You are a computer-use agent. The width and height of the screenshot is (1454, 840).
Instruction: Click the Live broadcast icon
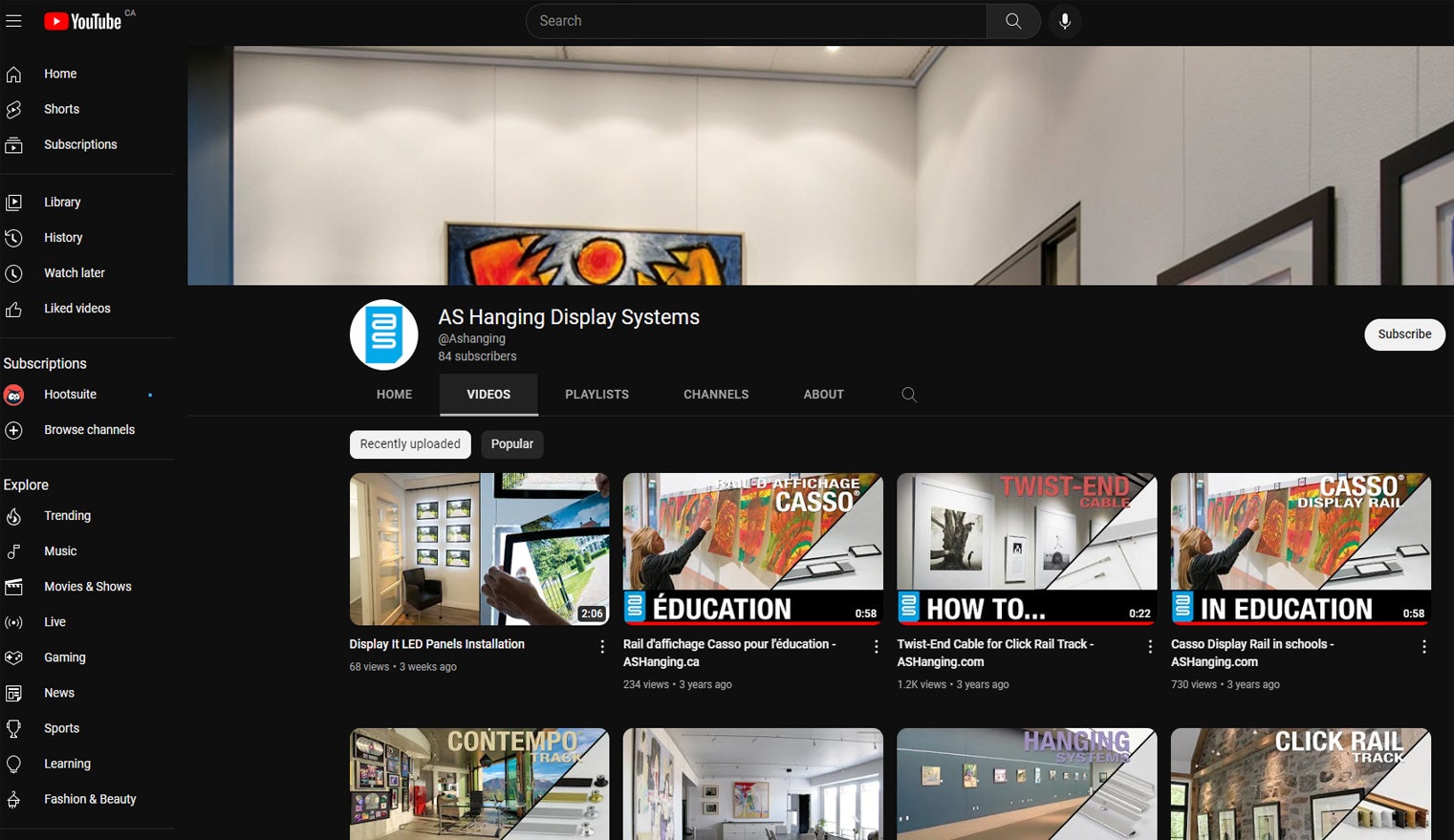click(x=13, y=622)
